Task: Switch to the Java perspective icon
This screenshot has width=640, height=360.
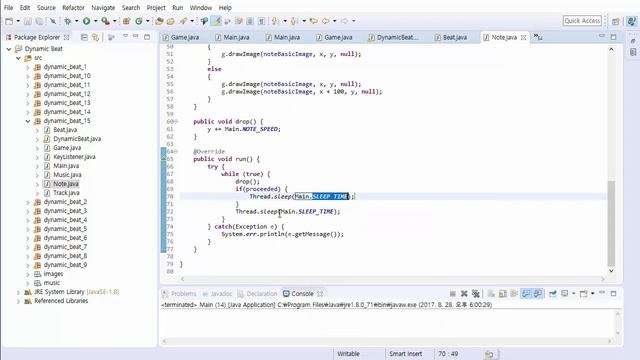Action: pyautogui.click(x=631, y=21)
